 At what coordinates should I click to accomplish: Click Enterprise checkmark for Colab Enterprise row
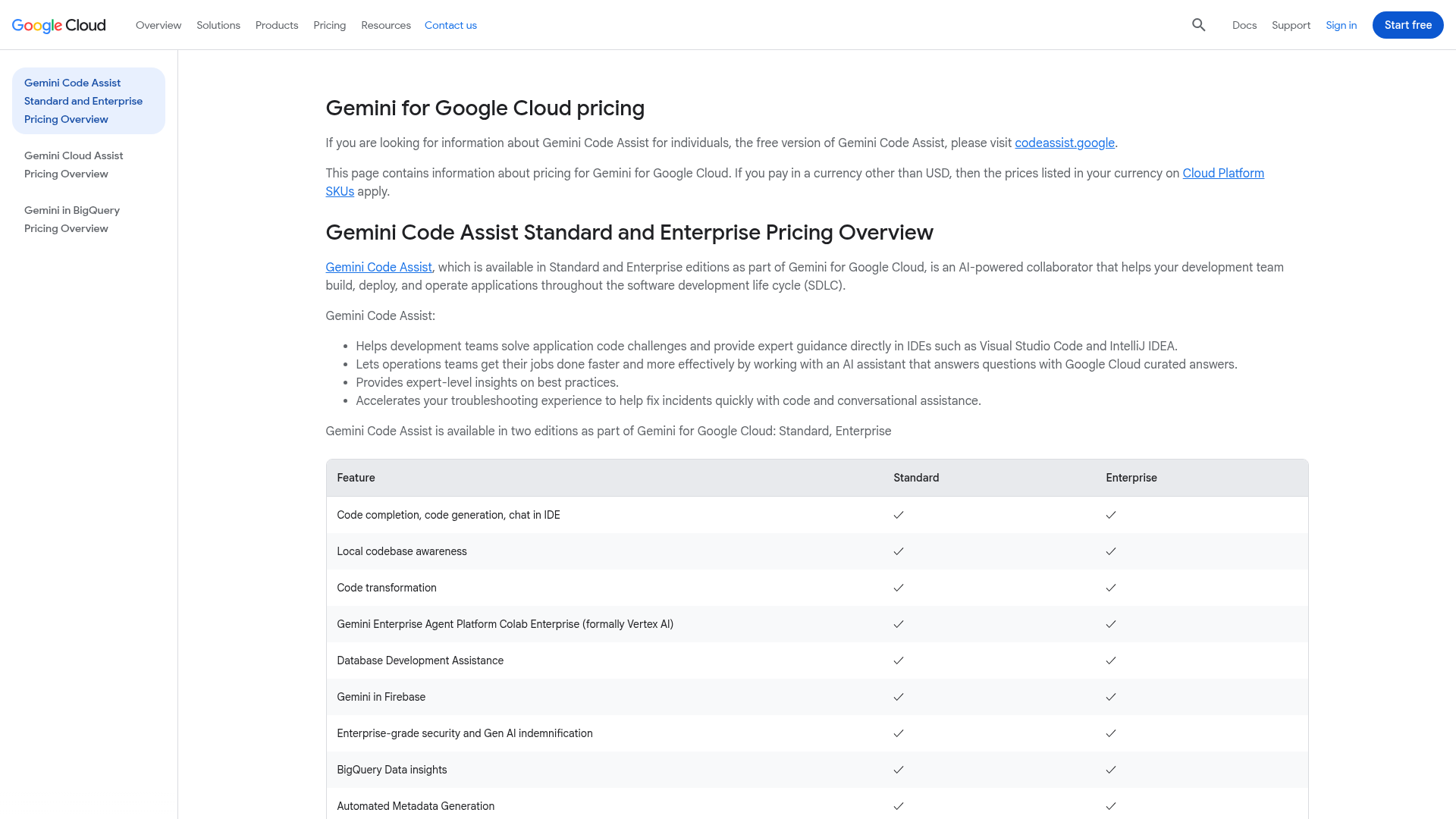click(1111, 624)
